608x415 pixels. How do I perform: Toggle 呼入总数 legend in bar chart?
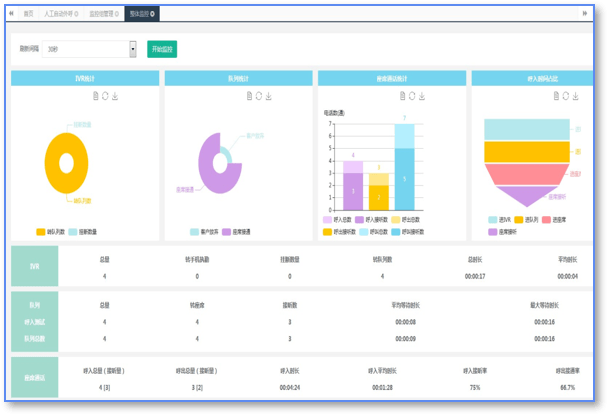point(335,218)
